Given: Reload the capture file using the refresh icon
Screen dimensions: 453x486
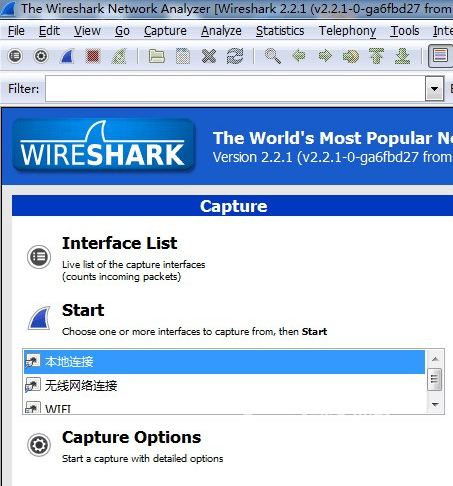Looking at the screenshot, I should [235, 56].
